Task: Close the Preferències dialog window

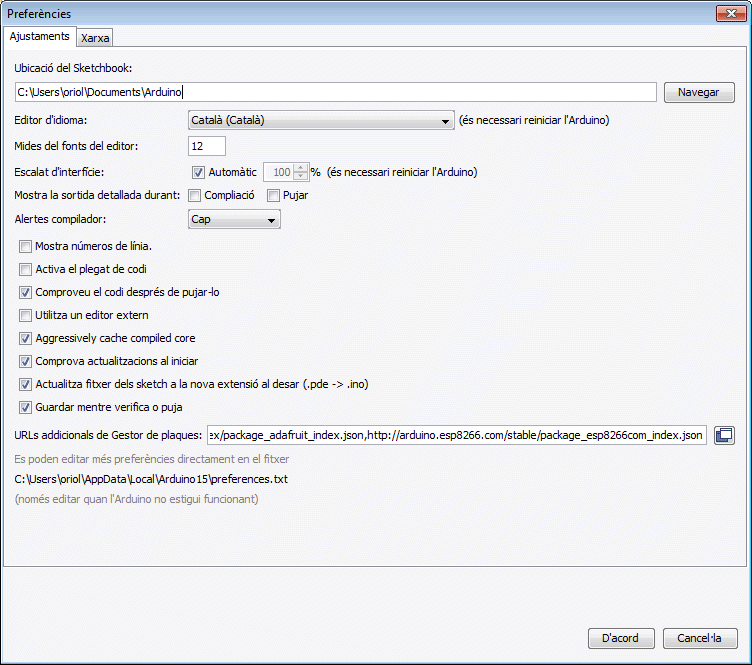Action: [731, 13]
